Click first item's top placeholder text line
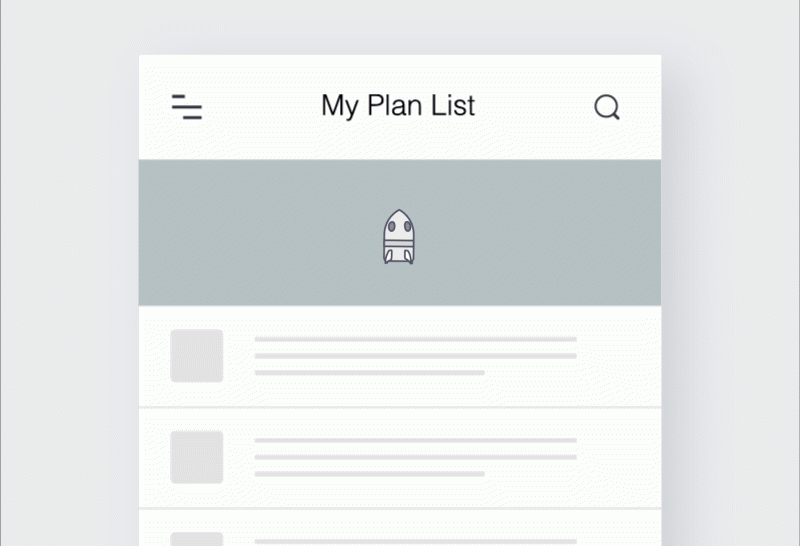The height and width of the screenshot is (546, 800). click(x=415, y=339)
